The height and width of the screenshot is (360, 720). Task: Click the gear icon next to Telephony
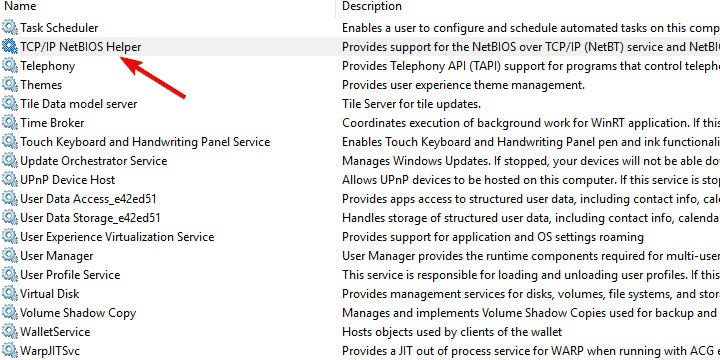[x=9, y=66]
